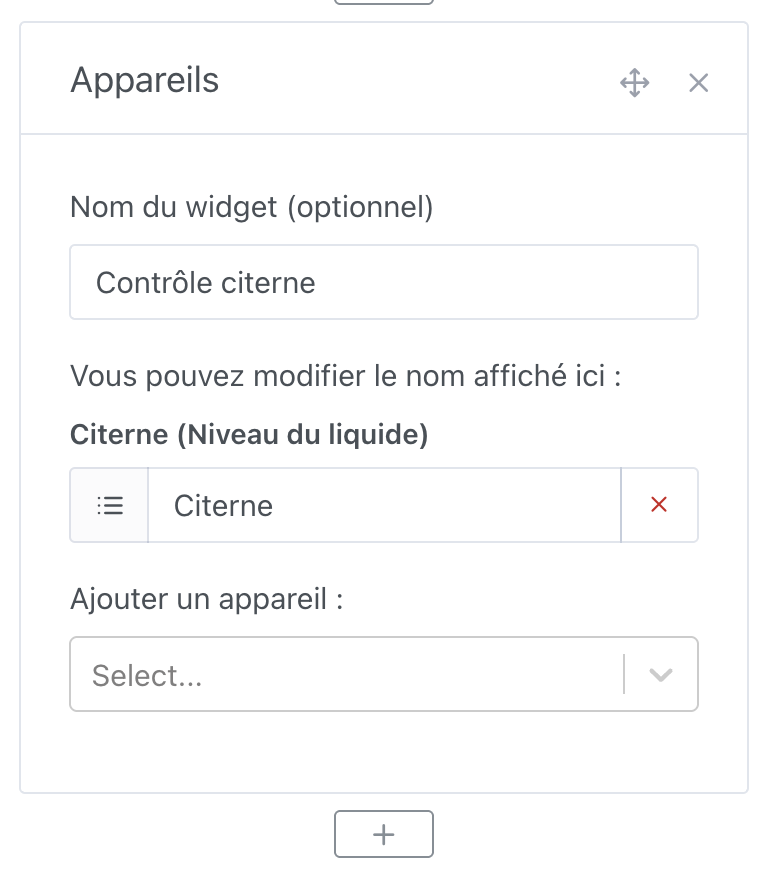Select the list icon beside the Citerne field
The width and height of the screenshot is (770, 886).
pos(109,505)
